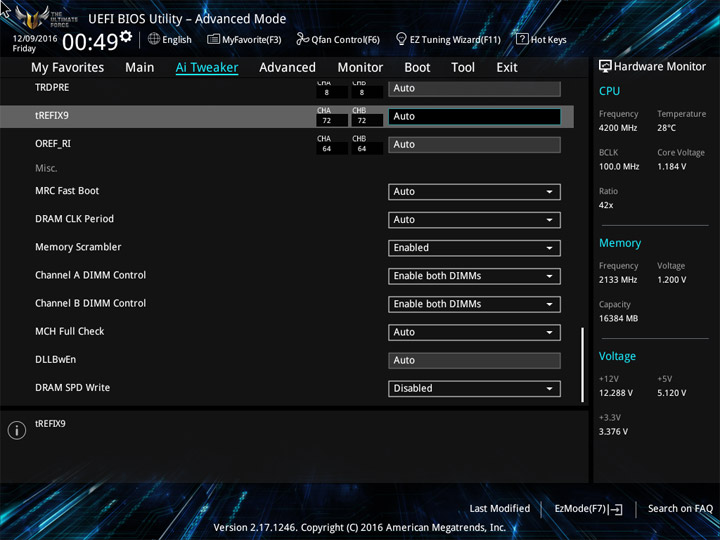Click the DLLBwEn label
This screenshot has width=720, height=540.
56,360
